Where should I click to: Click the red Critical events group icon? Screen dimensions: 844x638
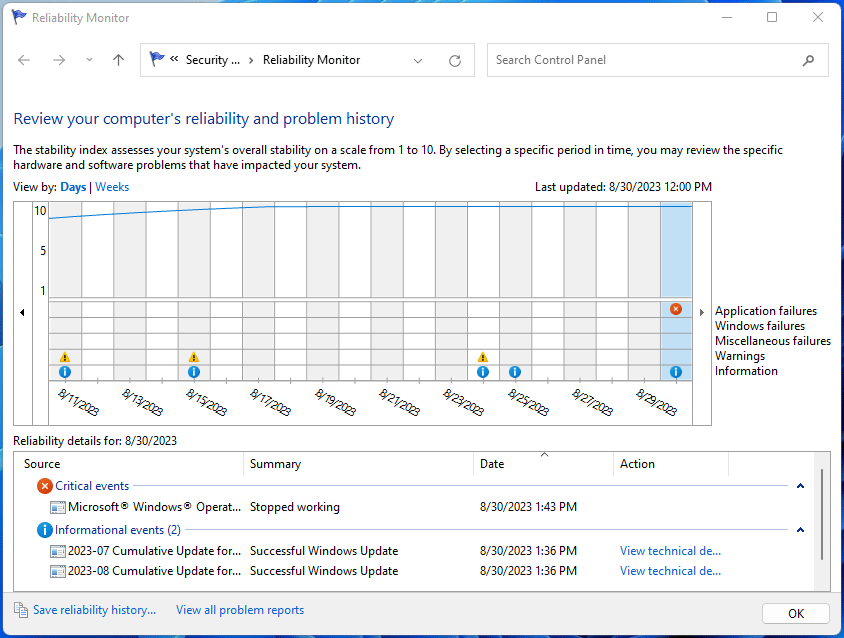pos(45,486)
